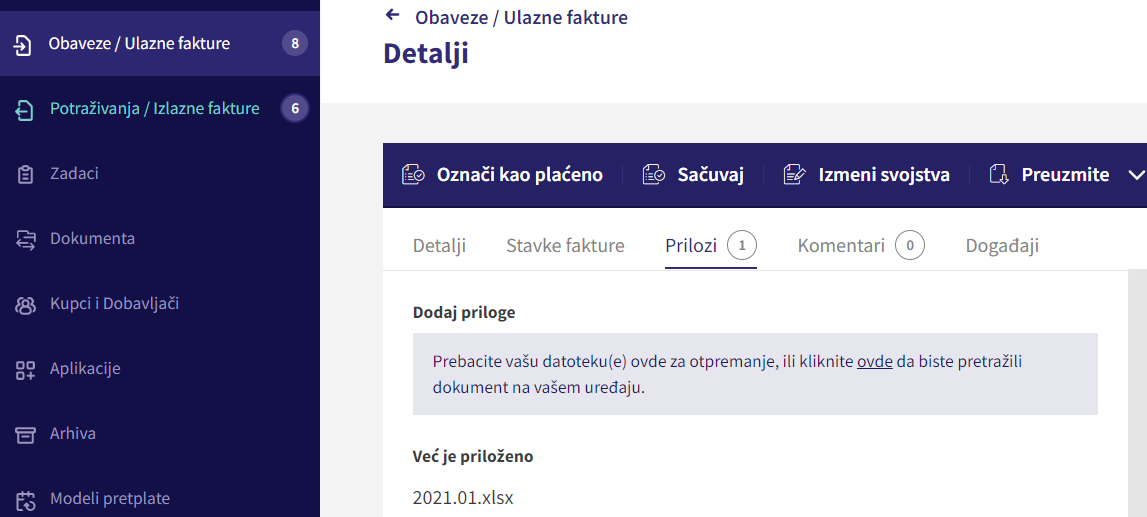Screen dimensions: 1147x517
Task: Switch to the Detalji tab
Action: 439,246
